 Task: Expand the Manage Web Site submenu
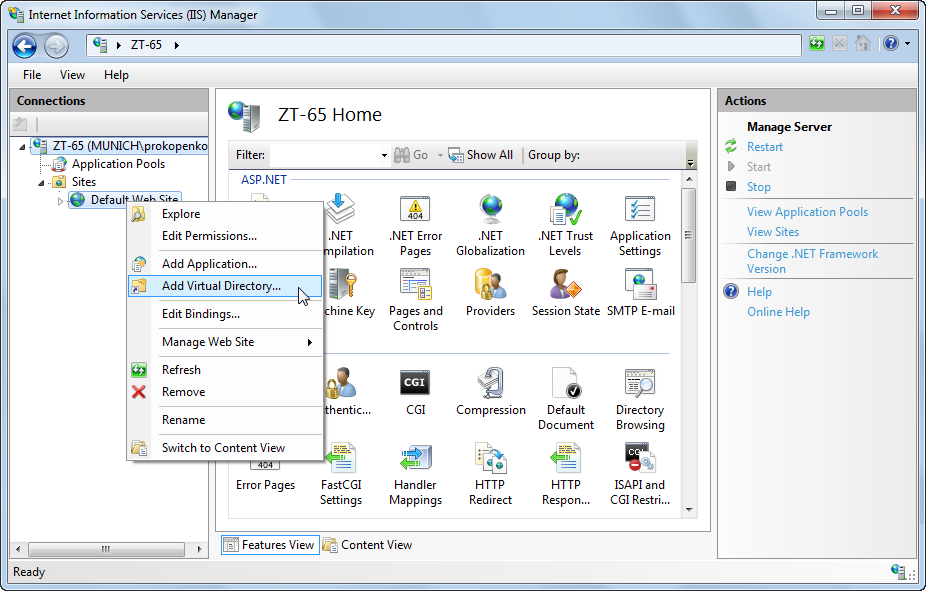pyautogui.click(x=225, y=342)
